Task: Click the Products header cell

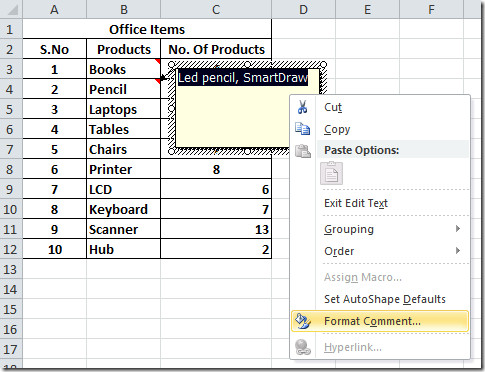Action: 124,49
